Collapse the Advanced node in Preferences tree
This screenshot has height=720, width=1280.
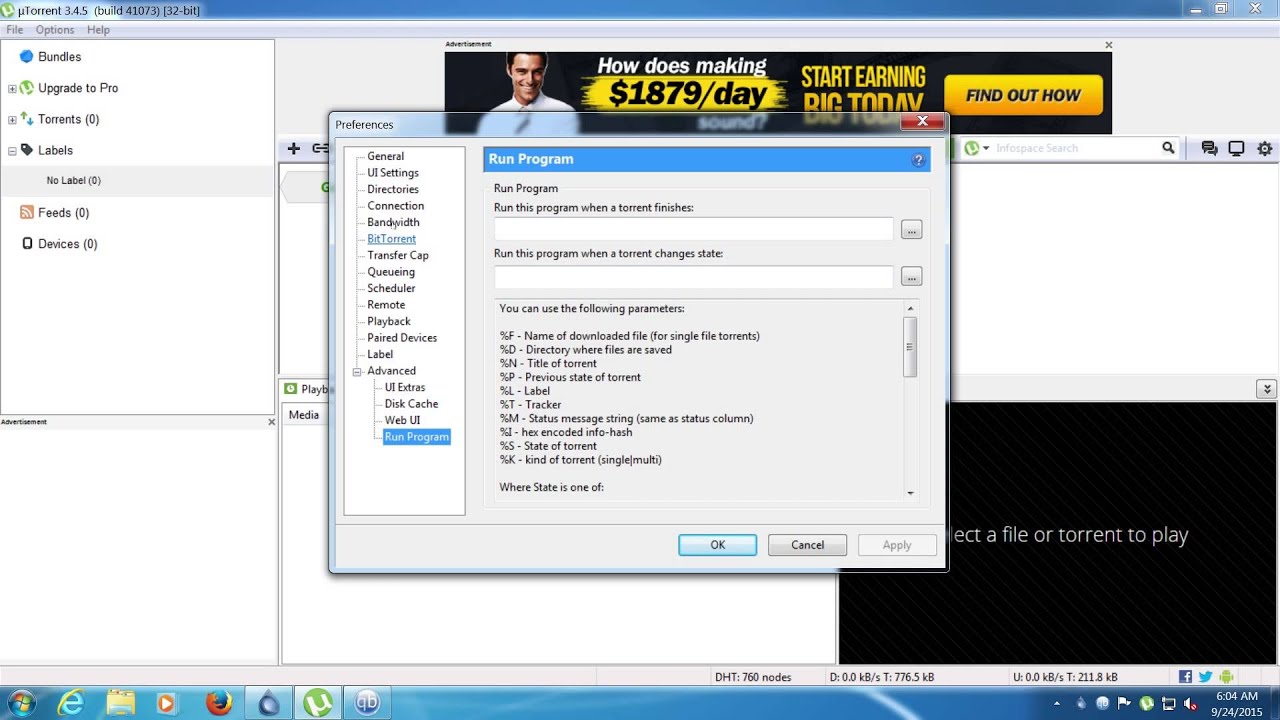click(x=357, y=371)
